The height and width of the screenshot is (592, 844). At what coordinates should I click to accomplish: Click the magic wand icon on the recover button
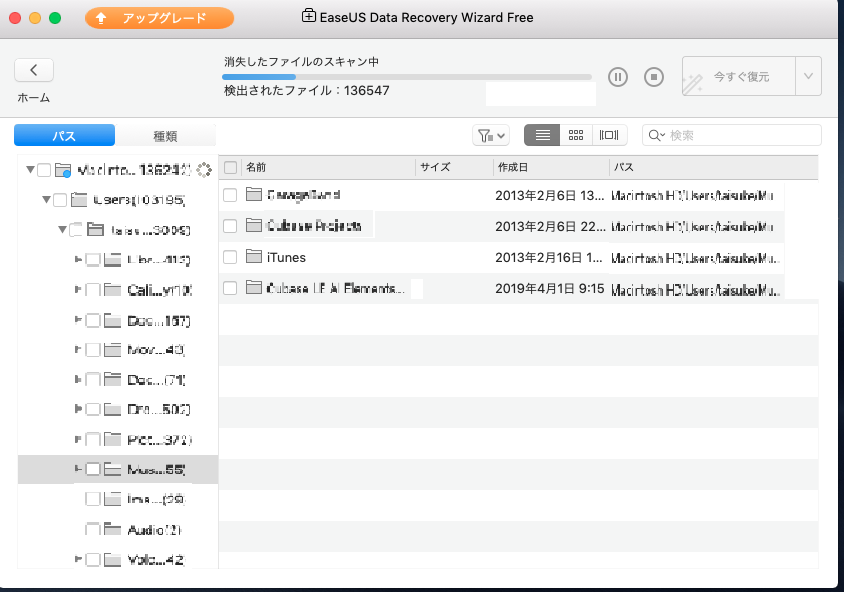click(693, 83)
